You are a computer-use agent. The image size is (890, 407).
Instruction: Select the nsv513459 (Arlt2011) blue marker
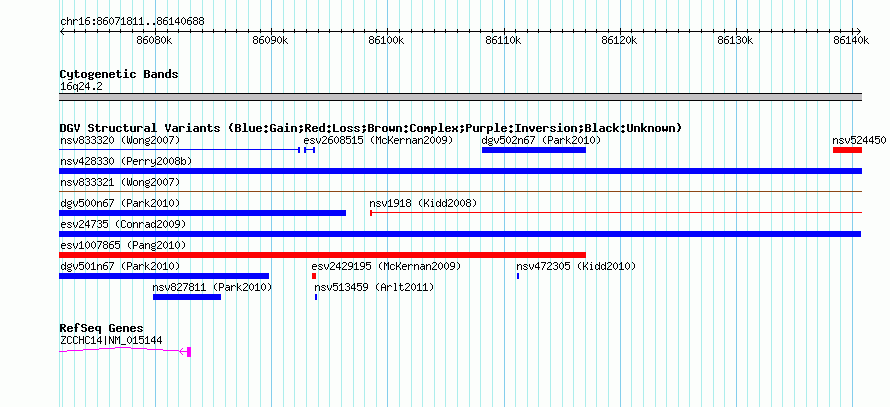(x=316, y=297)
